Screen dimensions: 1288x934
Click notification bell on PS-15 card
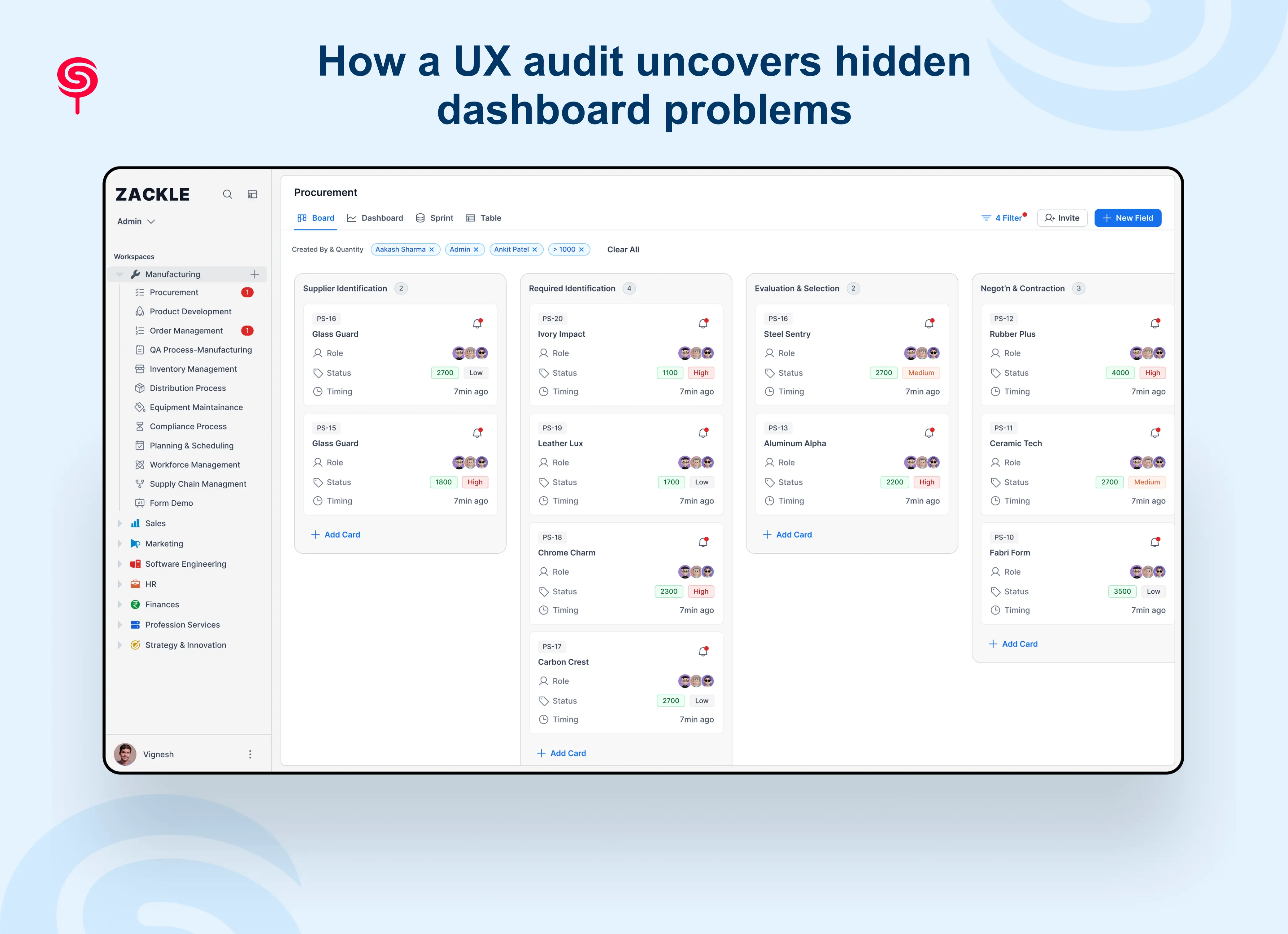[x=478, y=433]
